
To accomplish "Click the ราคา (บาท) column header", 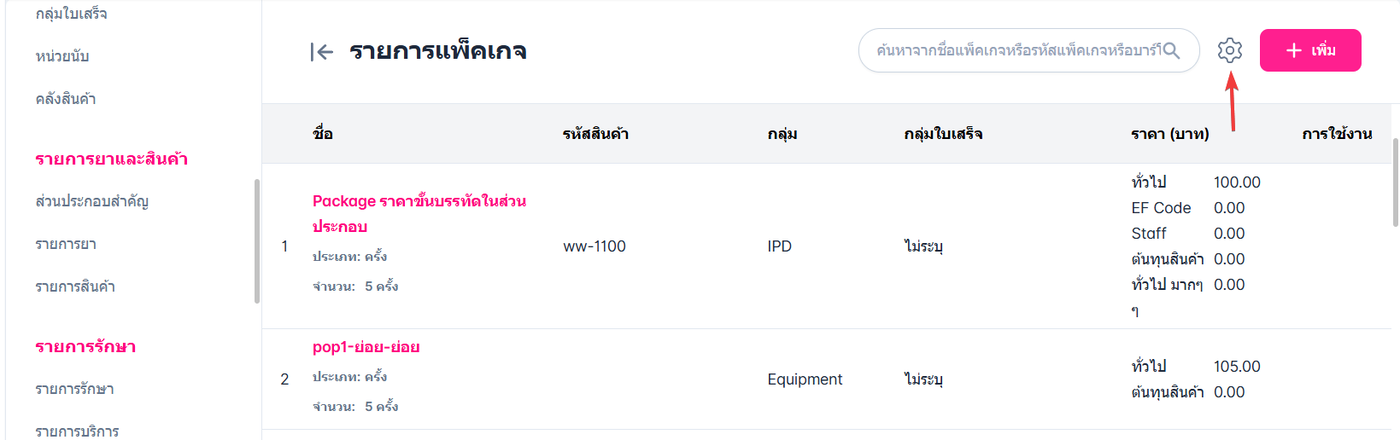I will [x=1170, y=133].
